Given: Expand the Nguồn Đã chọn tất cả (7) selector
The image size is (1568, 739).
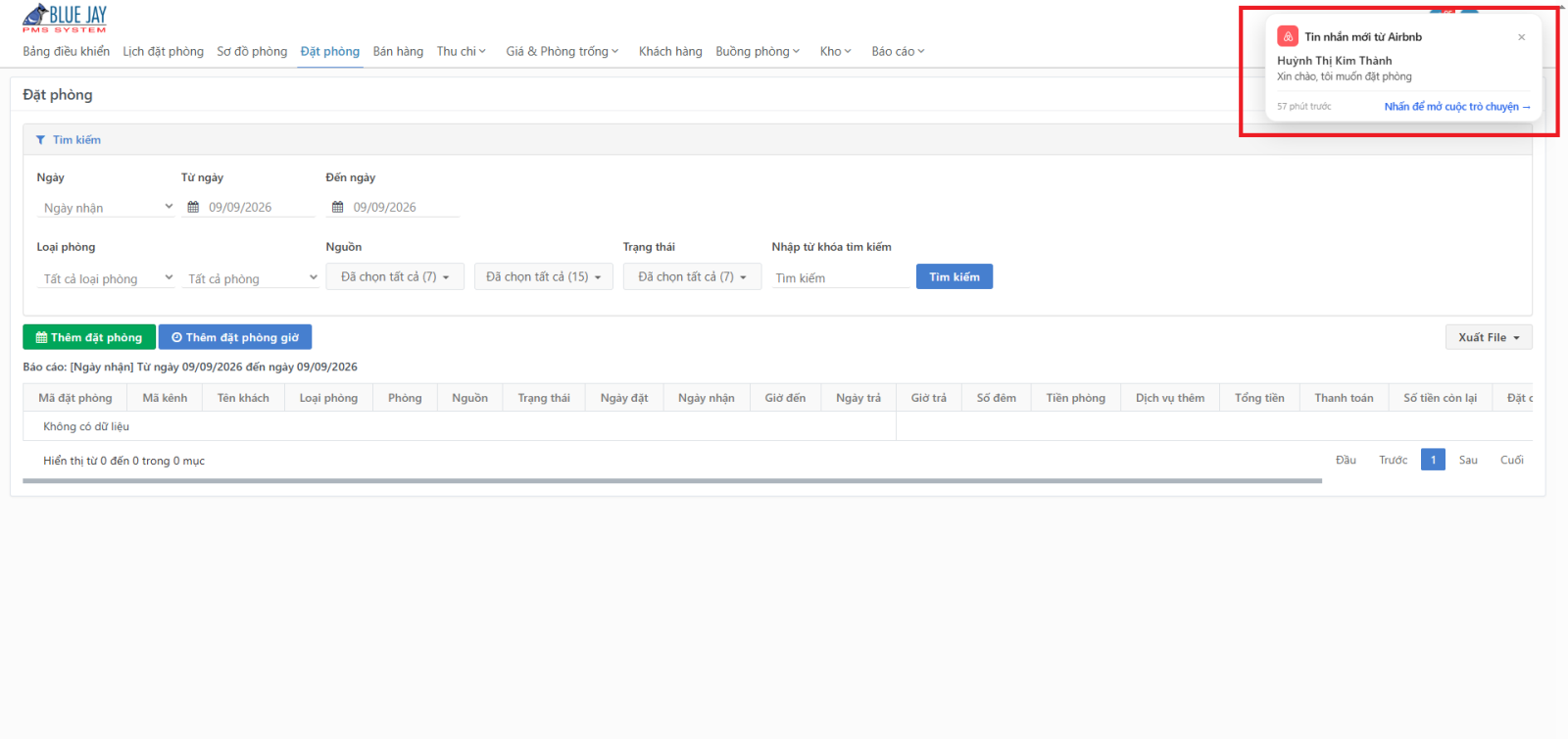Looking at the screenshot, I should coord(395,276).
